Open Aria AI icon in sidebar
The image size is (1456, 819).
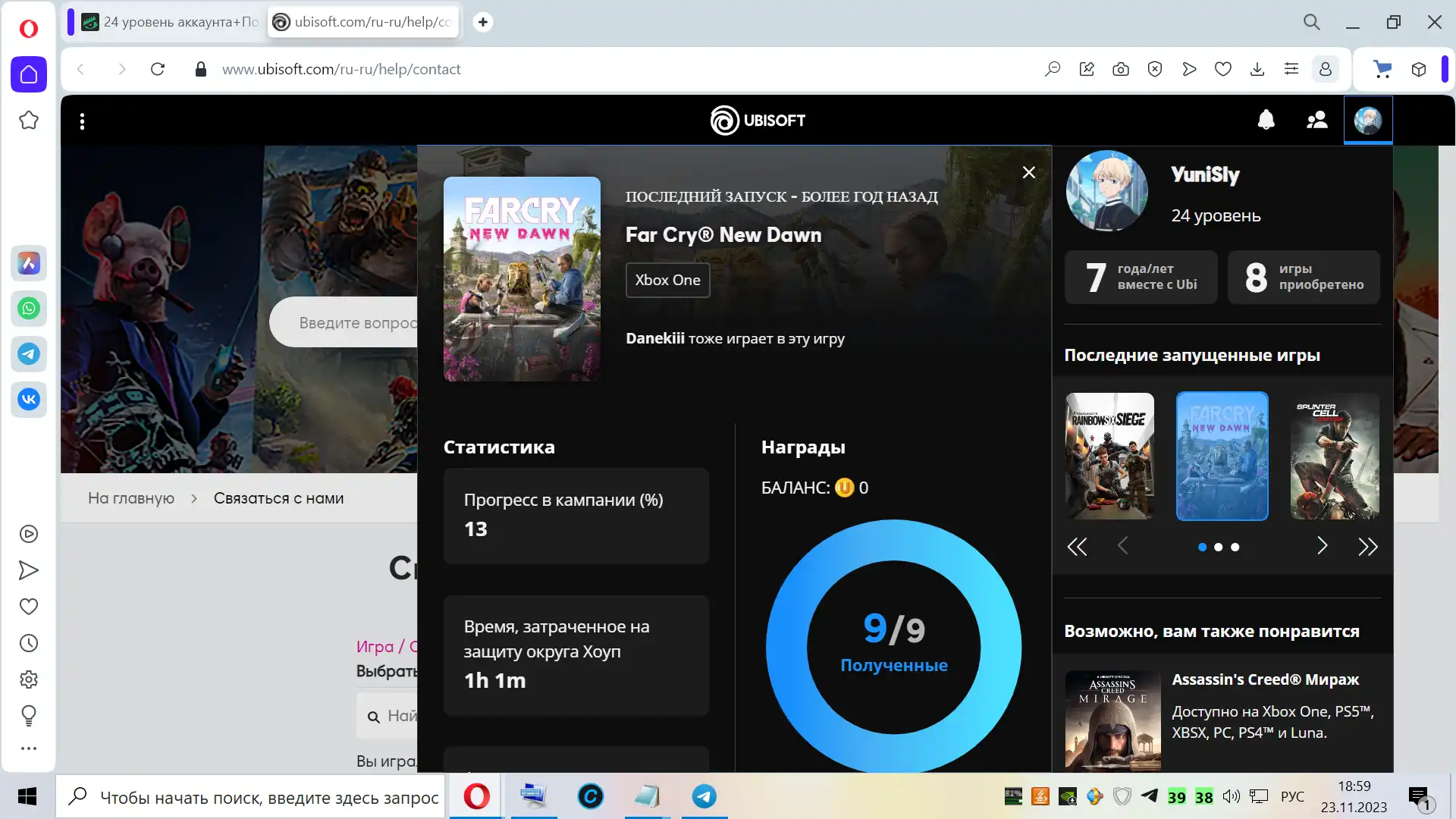coord(29,263)
